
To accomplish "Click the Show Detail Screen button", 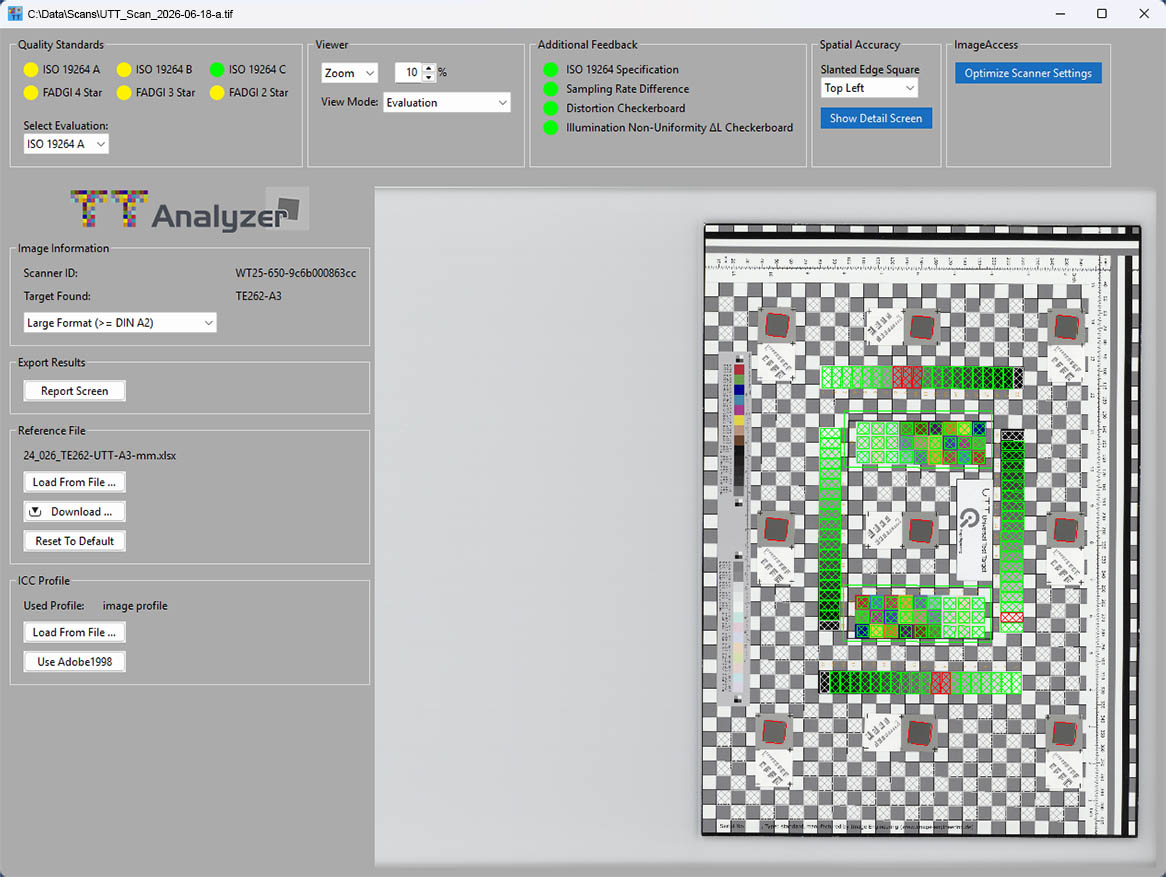I will click(876, 118).
